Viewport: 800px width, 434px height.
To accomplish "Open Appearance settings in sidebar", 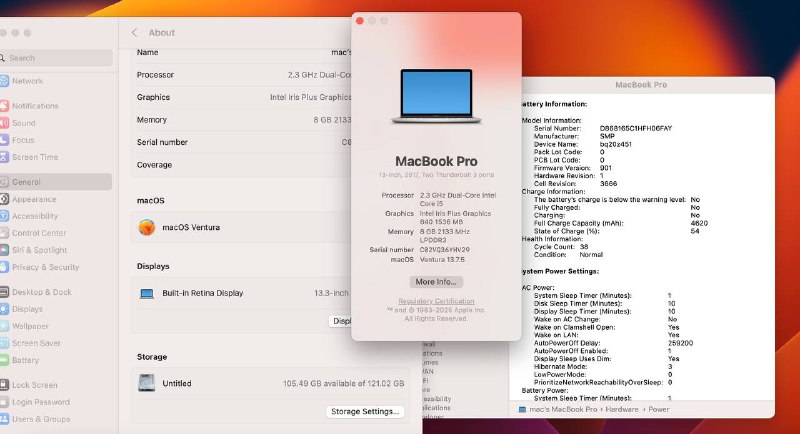I will (x=34, y=199).
